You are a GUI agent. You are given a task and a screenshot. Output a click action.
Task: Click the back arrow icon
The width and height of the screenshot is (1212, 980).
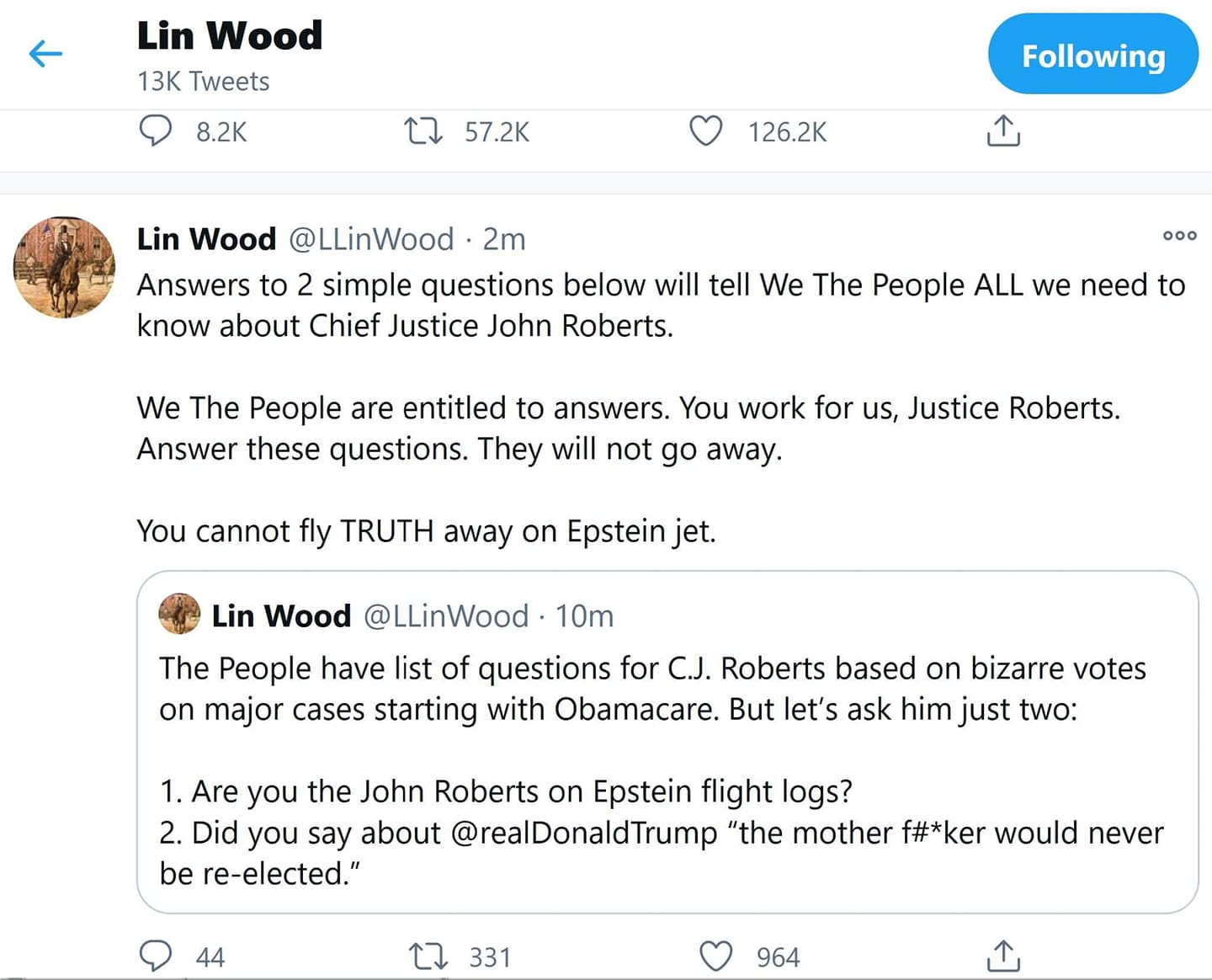click(x=45, y=54)
